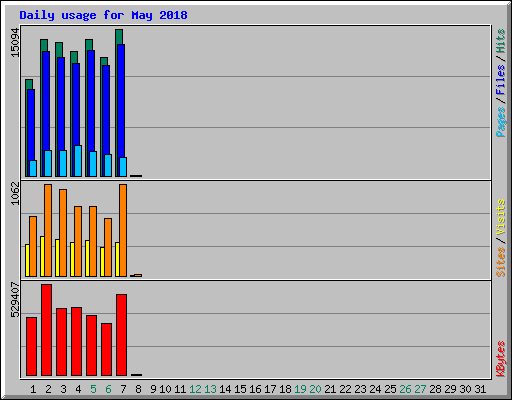The width and height of the screenshot is (512, 400).
Task: Click the yellow Visits legend label
Action: click(x=501, y=217)
